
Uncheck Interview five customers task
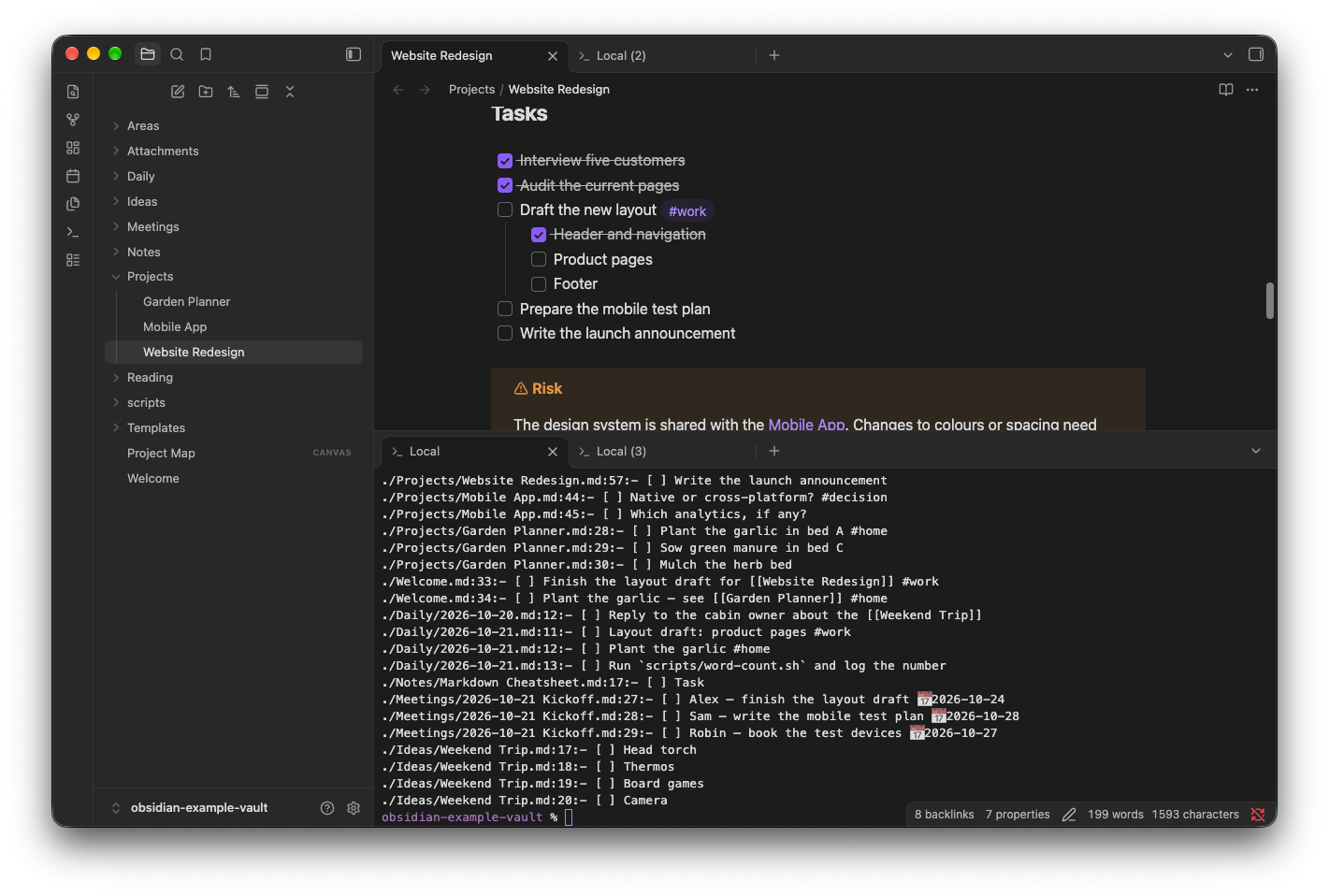[505, 161]
